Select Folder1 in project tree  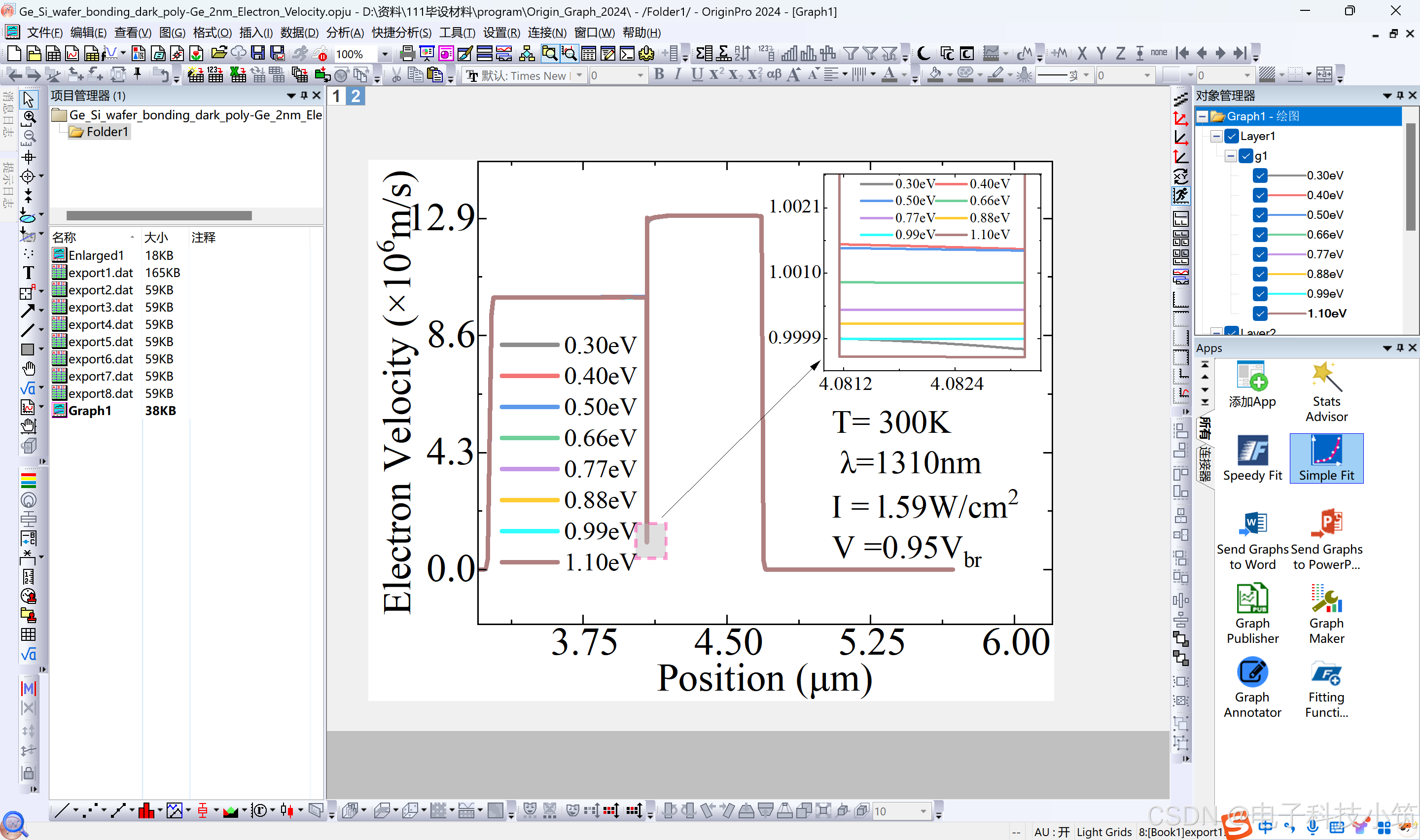tap(107, 132)
